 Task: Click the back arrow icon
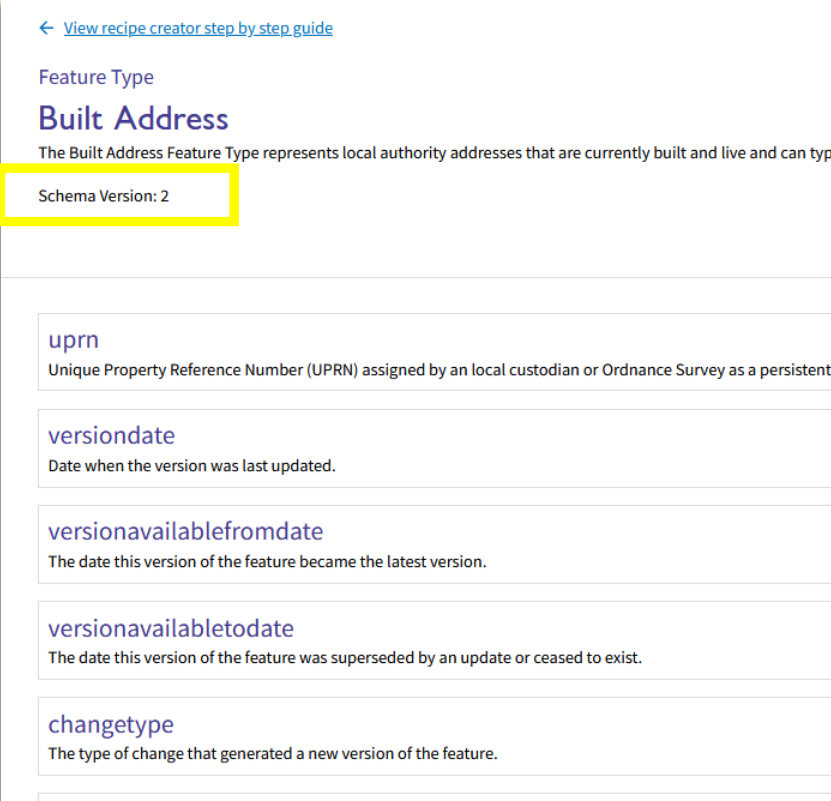pyautogui.click(x=46, y=28)
